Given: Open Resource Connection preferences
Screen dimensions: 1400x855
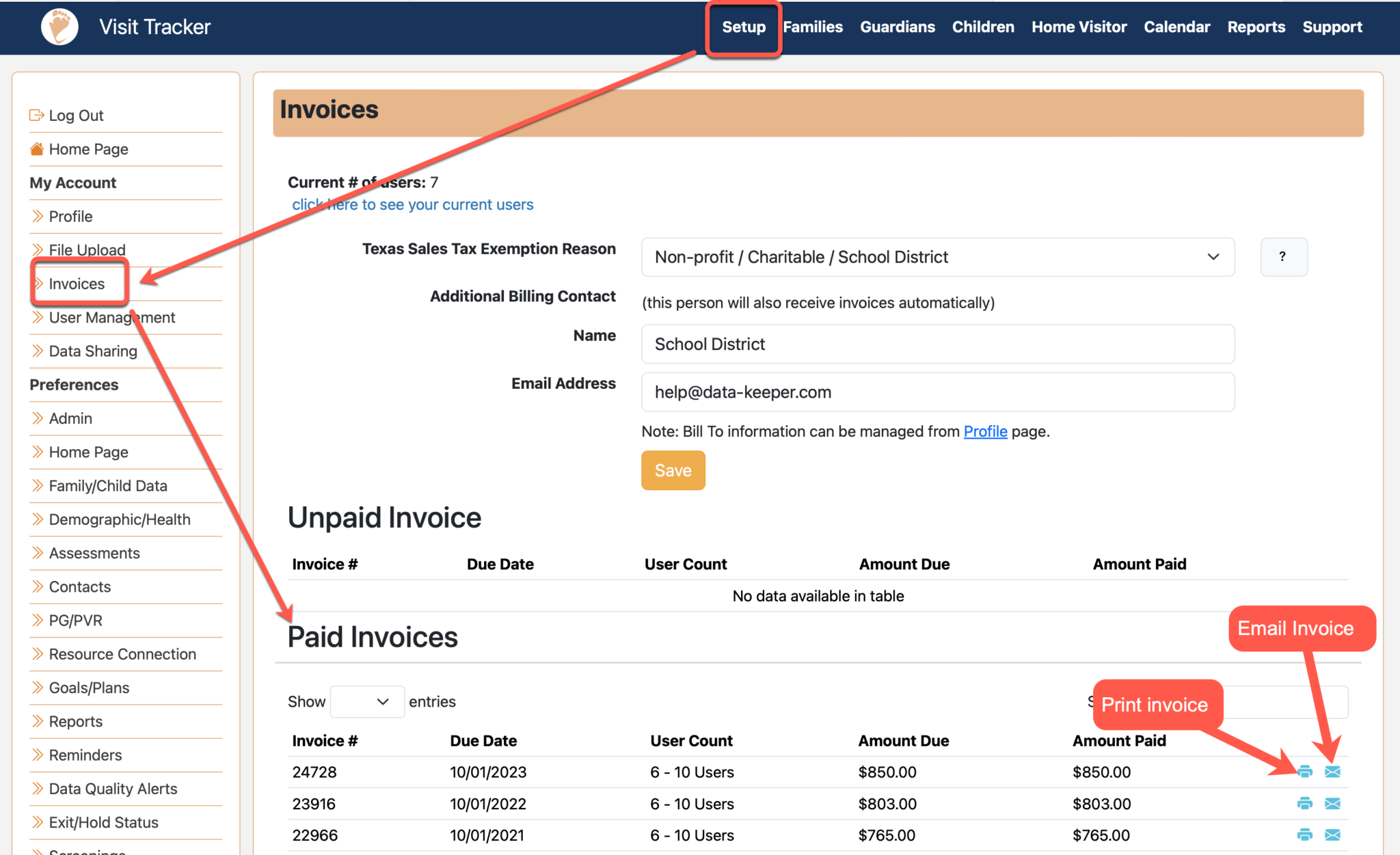Looking at the screenshot, I should coord(122,653).
